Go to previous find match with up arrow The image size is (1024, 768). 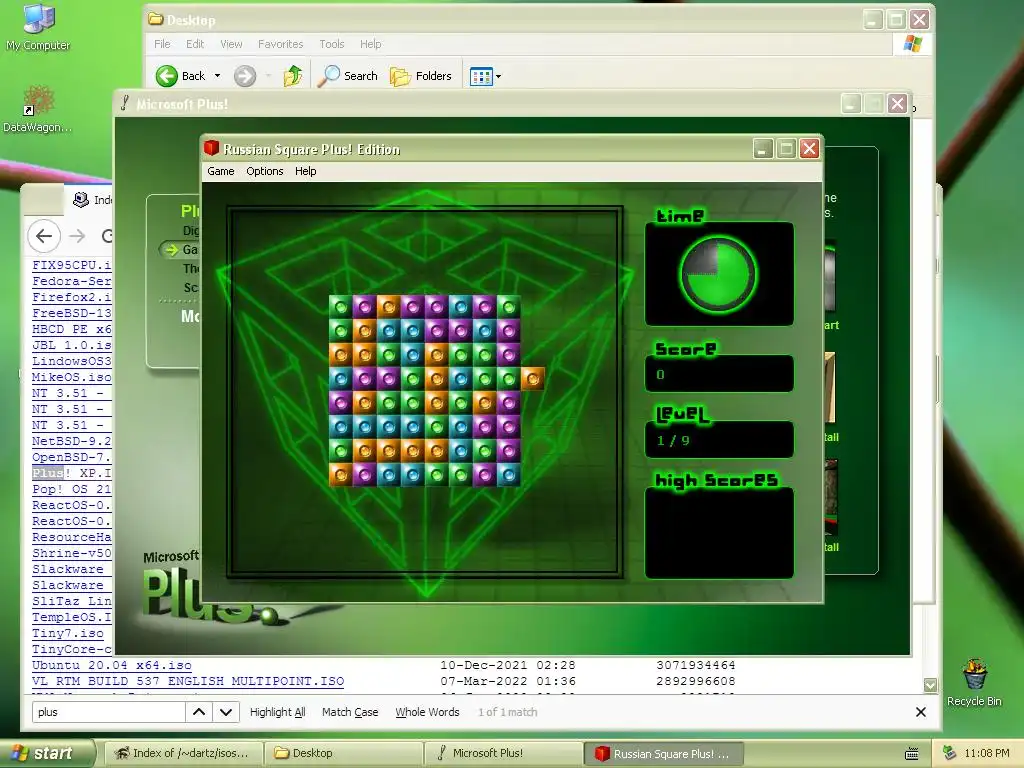(x=199, y=712)
